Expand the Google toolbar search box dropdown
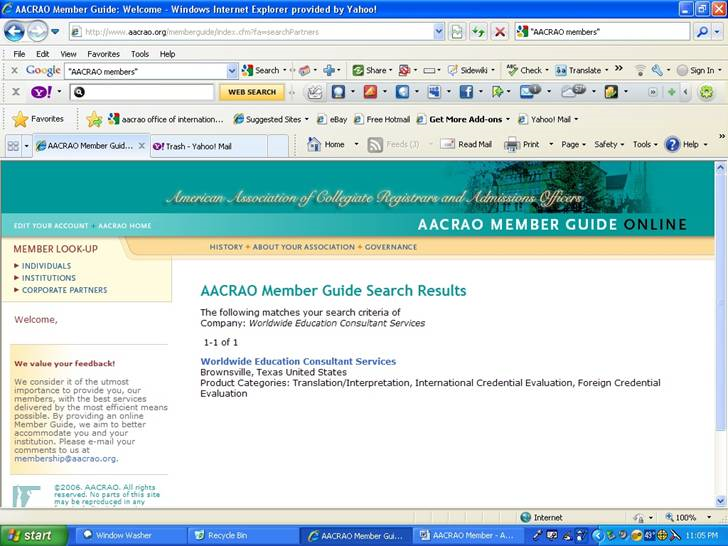 point(232,71)
